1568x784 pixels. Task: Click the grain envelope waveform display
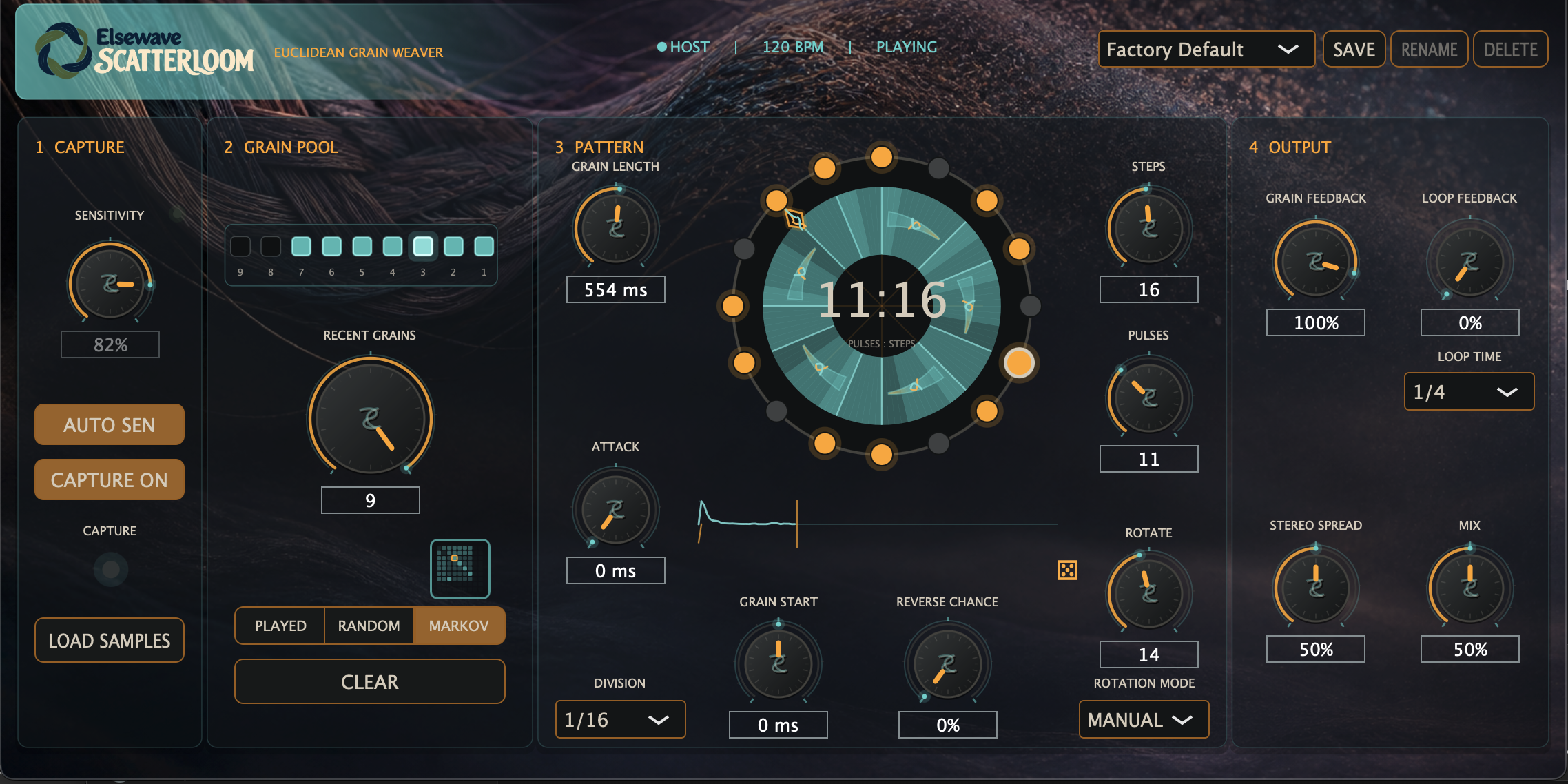878,524
